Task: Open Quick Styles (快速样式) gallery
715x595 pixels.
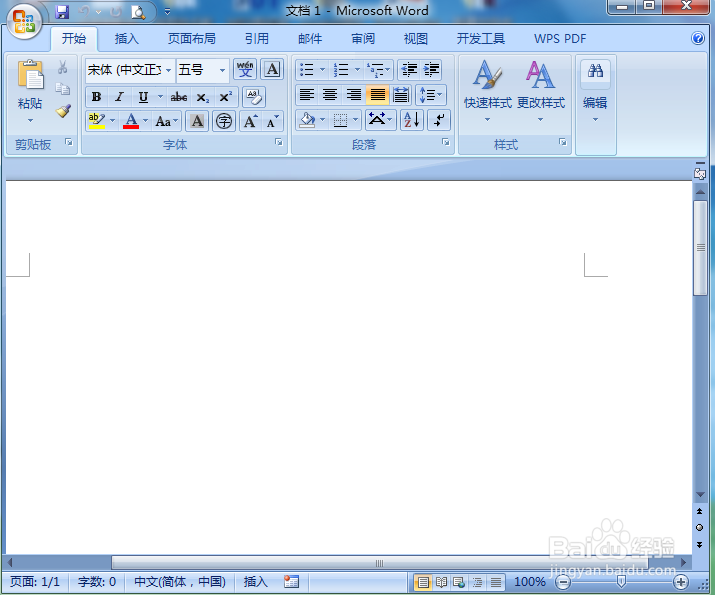Action: [x=487, y=91]
